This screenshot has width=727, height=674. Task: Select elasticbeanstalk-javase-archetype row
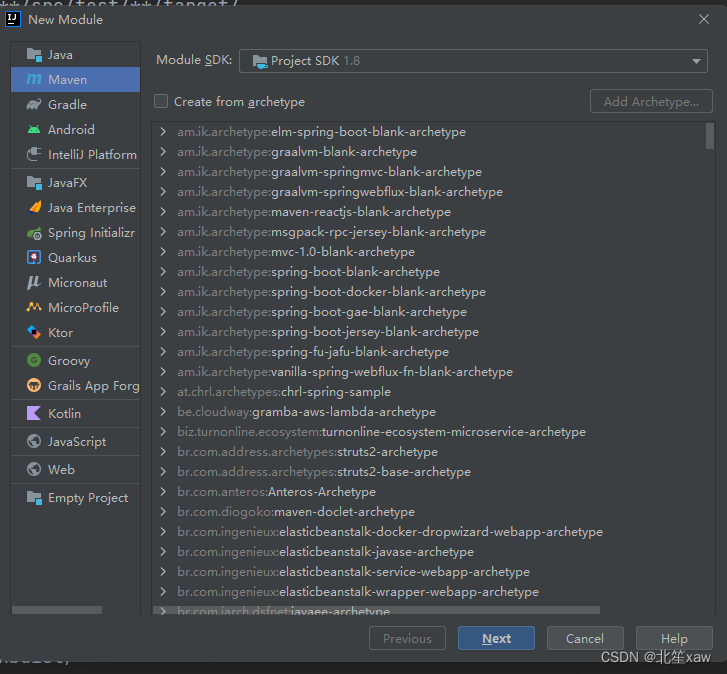click(x=433, y=552)
